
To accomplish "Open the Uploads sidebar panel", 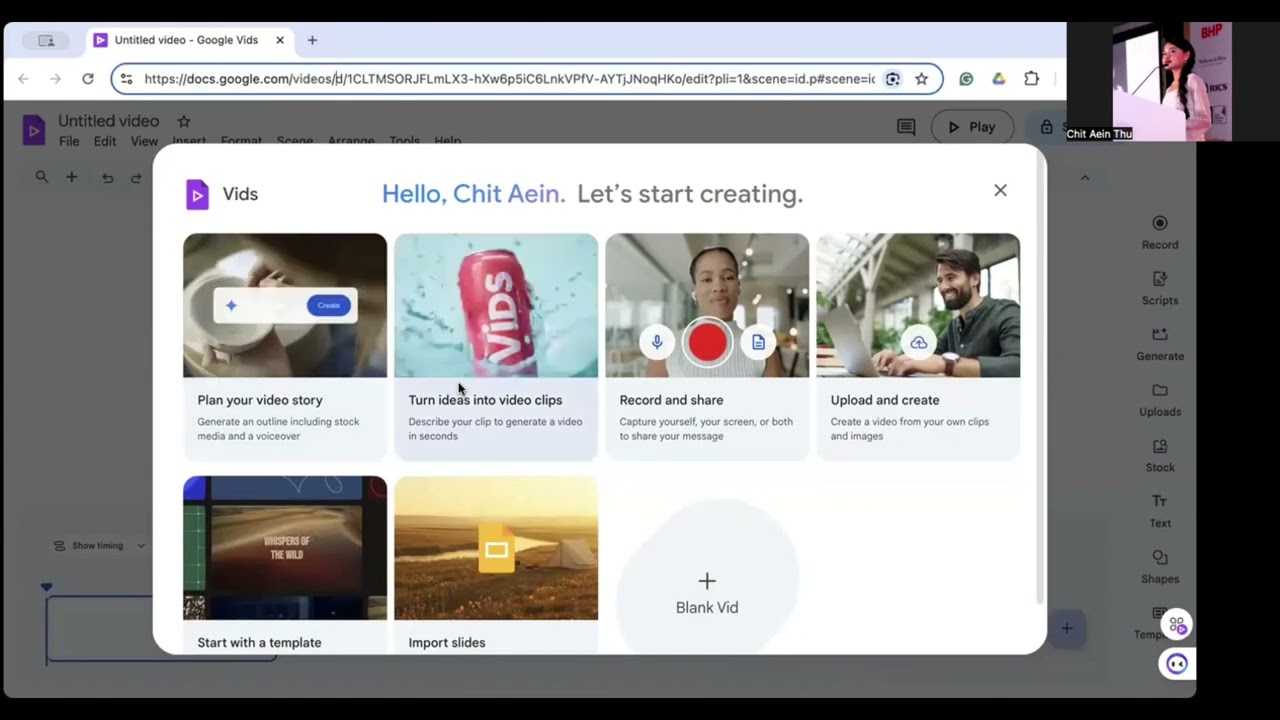I will 1160,400.
